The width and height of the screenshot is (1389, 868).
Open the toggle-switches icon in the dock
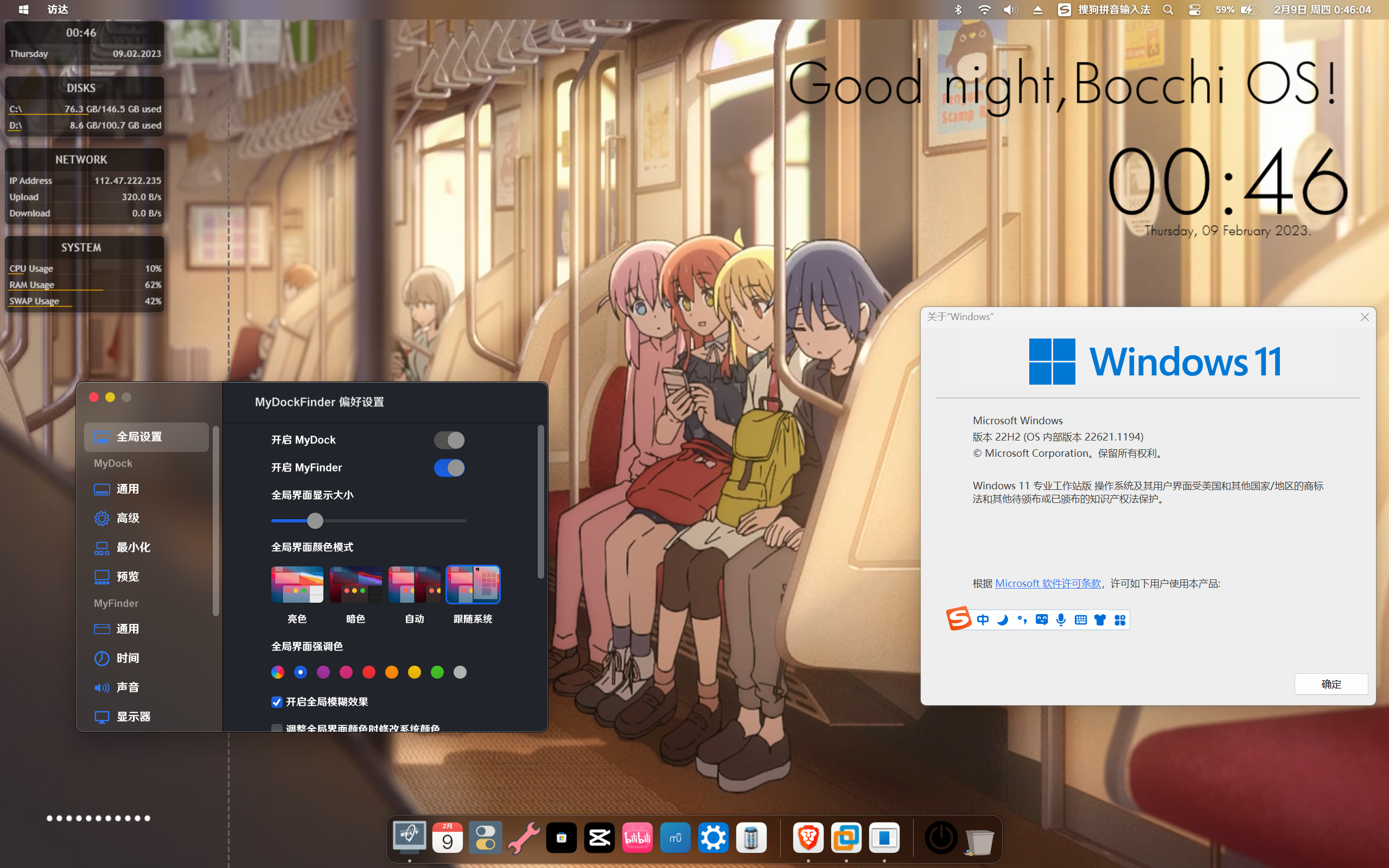pos(486,838)
